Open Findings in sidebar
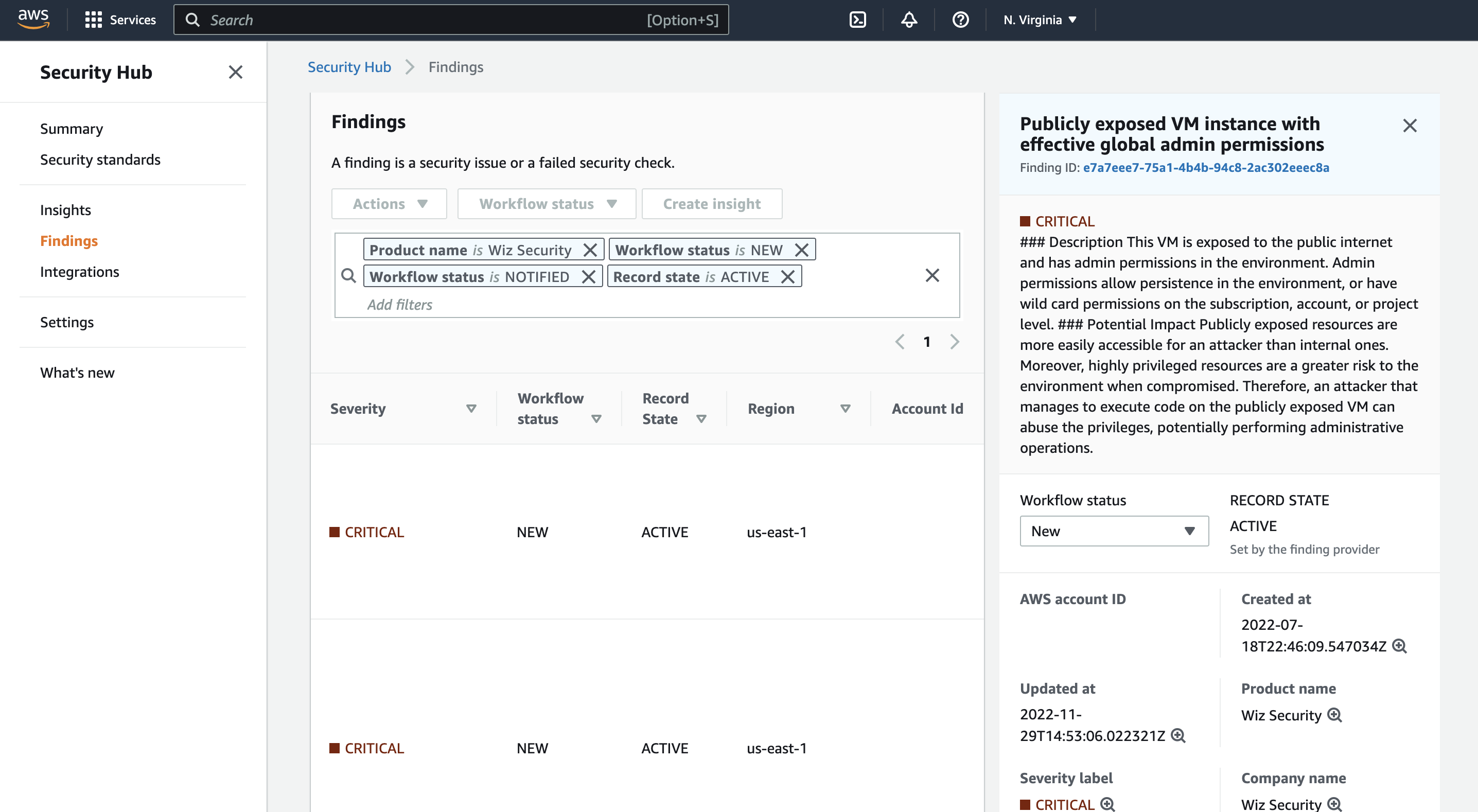 [69, 241]
